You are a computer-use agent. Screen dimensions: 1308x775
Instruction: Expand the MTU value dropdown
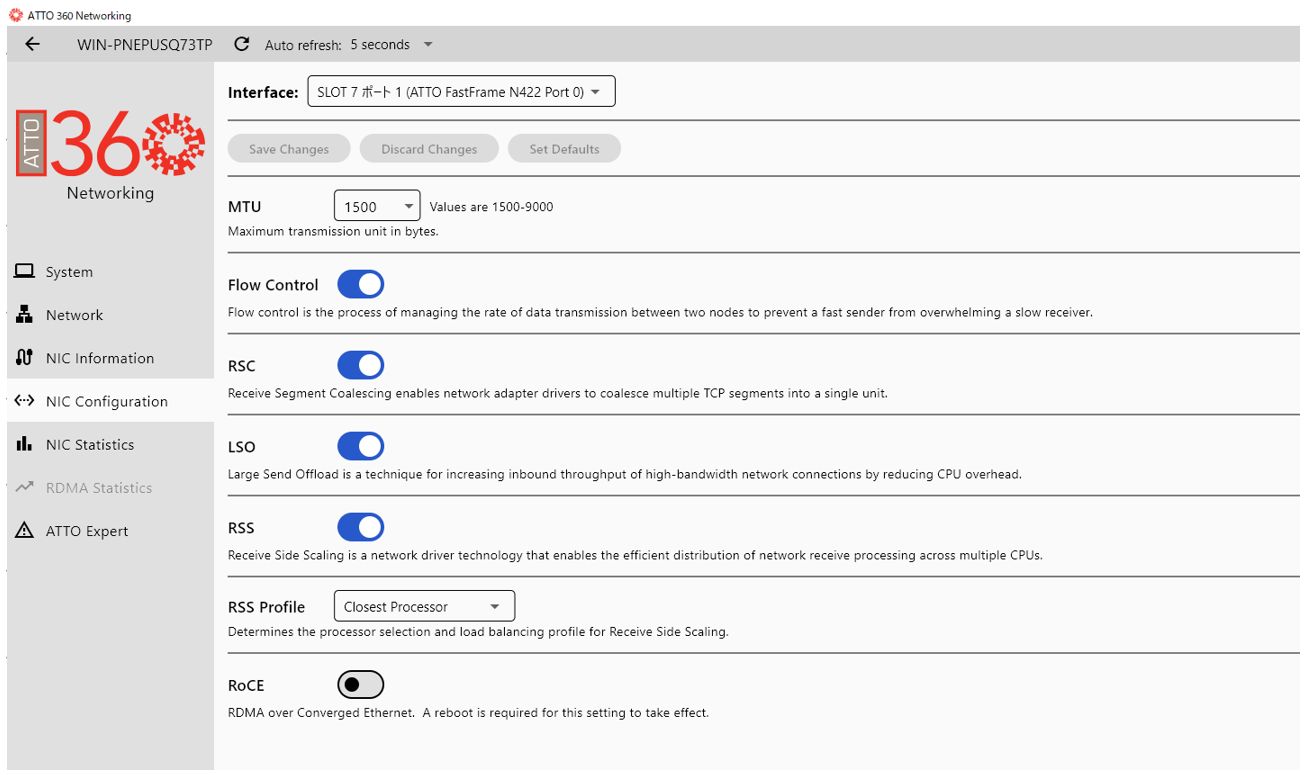point(377,207)
